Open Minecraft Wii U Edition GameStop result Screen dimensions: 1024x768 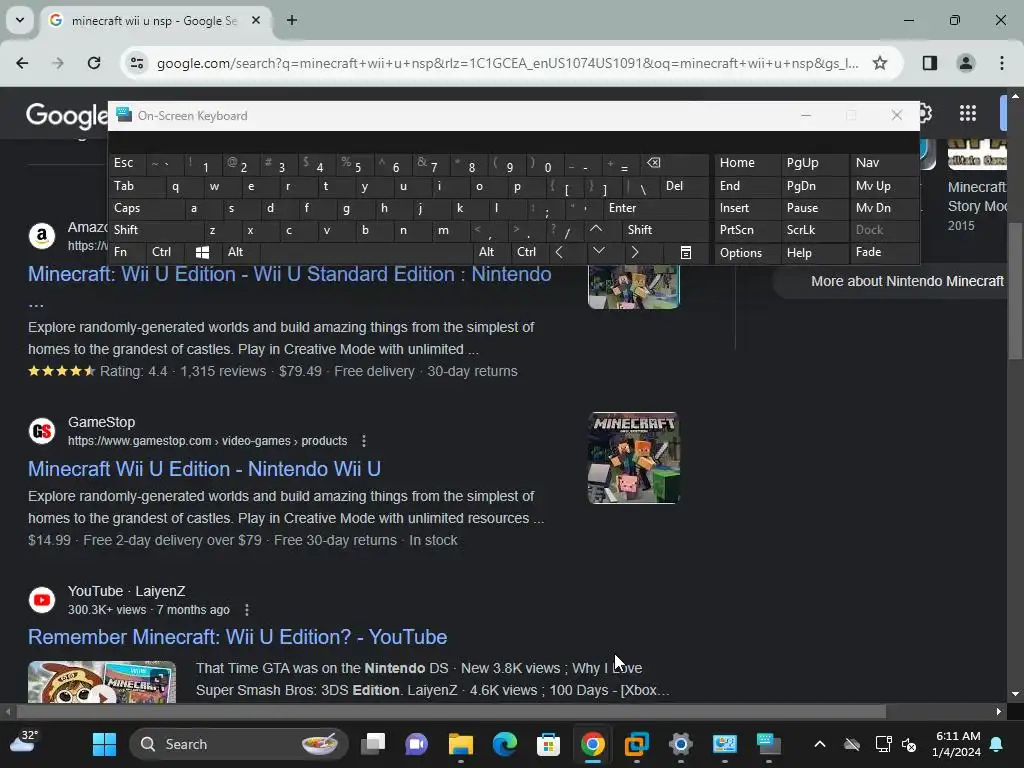[204, 469]
